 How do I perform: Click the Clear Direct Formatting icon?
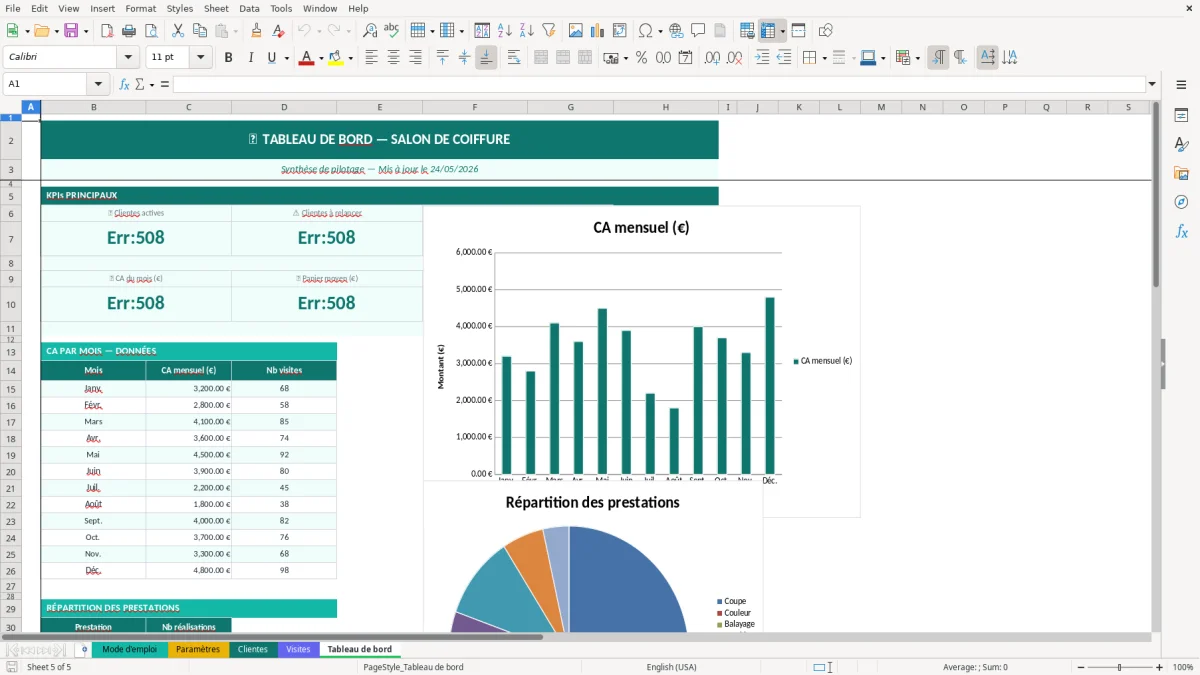(278, 31)
